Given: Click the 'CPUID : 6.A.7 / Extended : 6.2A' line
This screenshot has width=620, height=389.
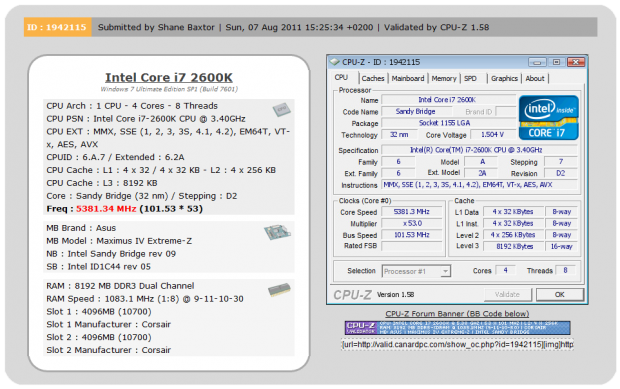Looking at the screenshot, I should click(115, 157).
